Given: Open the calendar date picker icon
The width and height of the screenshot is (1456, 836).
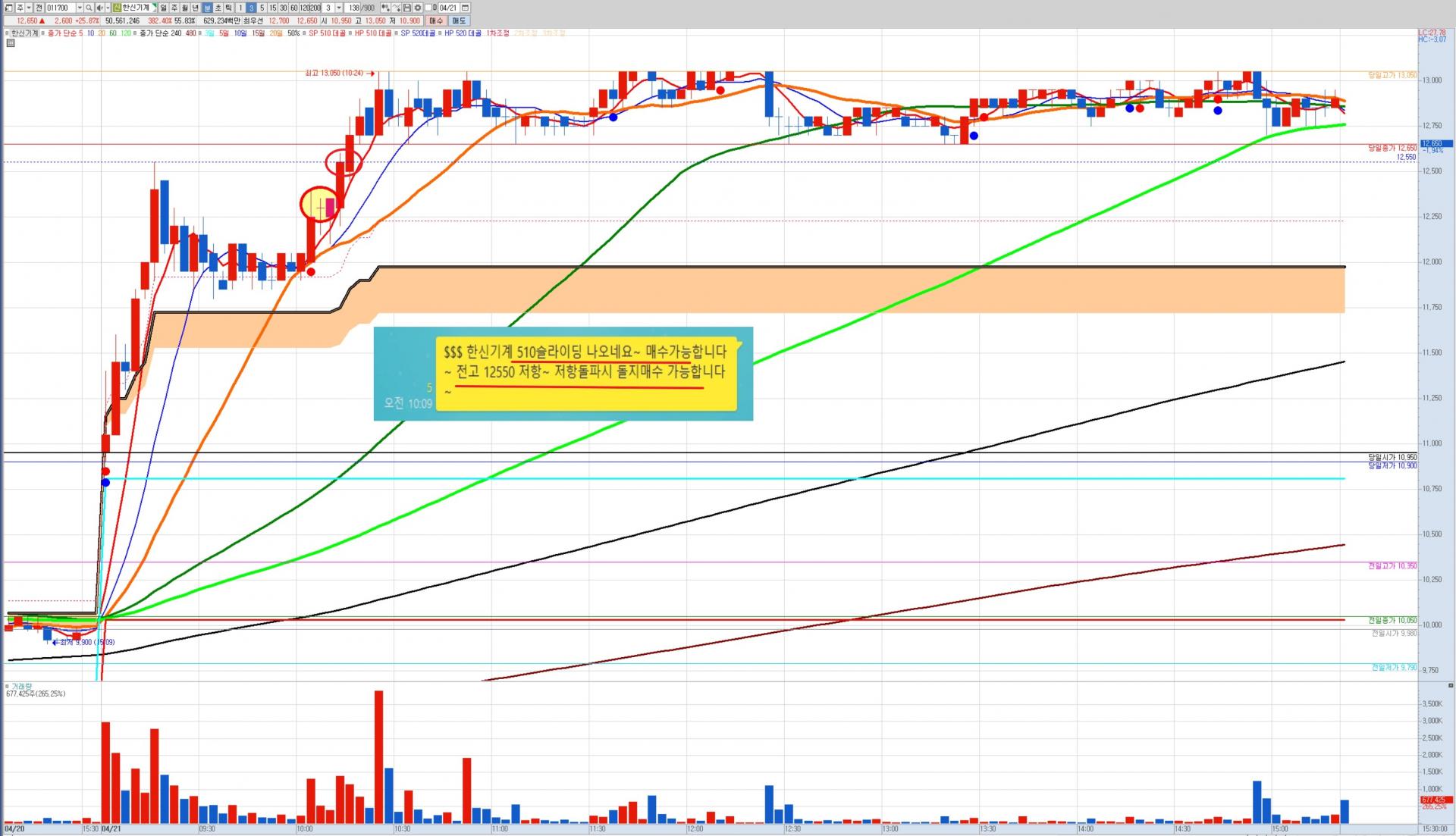Looking at the screenshot, I should point(465,8).
